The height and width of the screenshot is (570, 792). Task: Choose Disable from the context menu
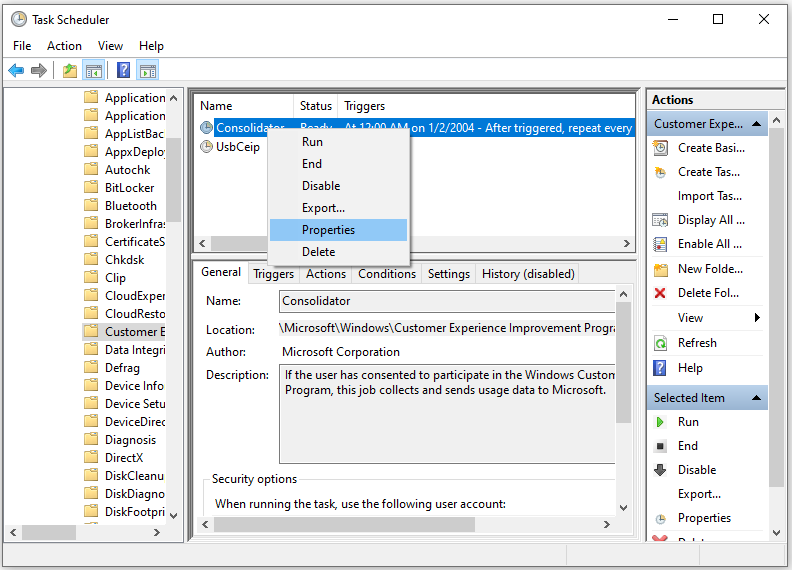click(338, 186)
